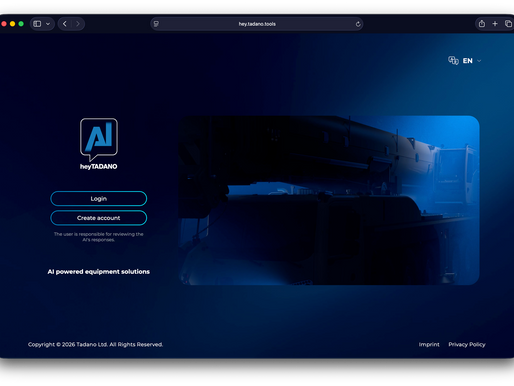This screenshot has width=514, height=386.
Task: Click the language translation icon
Action: tap(453, 60)
